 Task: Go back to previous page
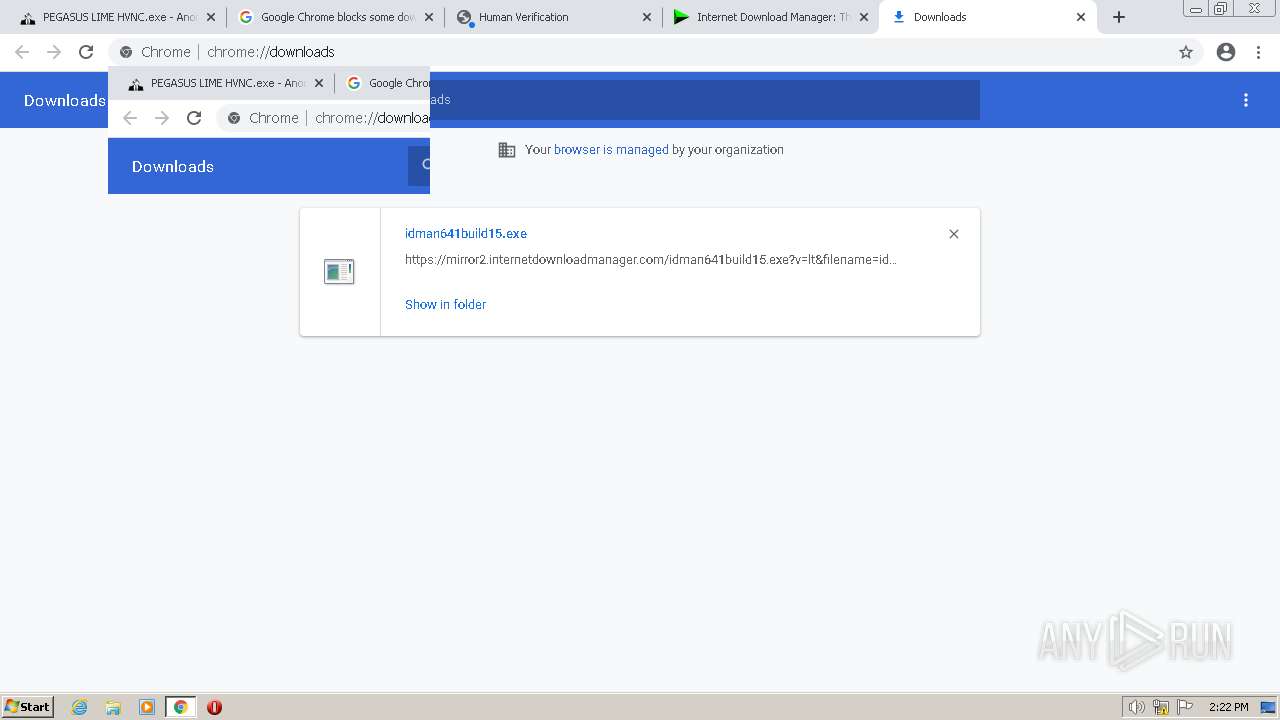click(x=22, y=52)
